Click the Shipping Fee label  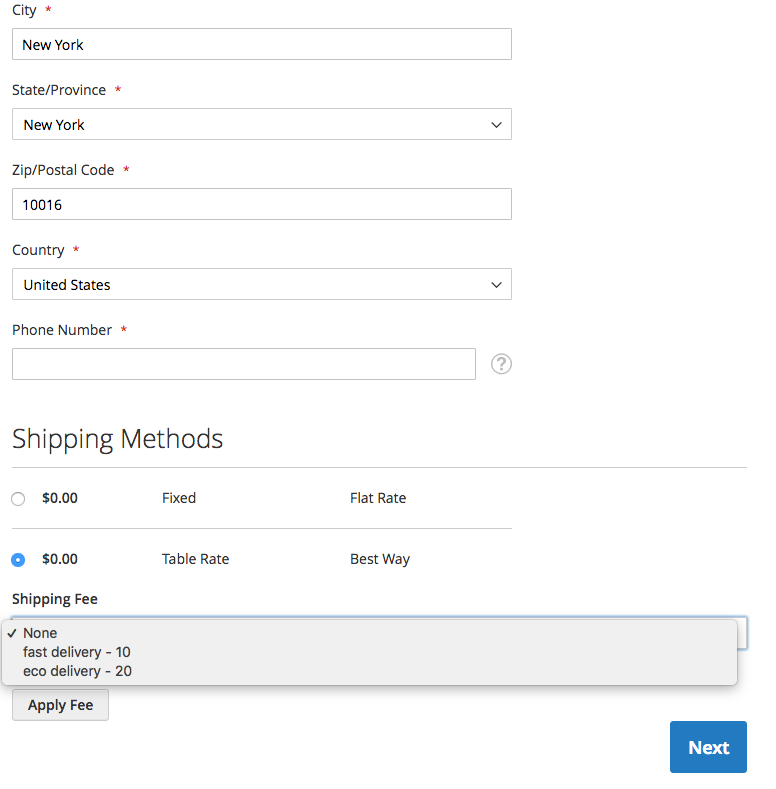coord(55,599)
